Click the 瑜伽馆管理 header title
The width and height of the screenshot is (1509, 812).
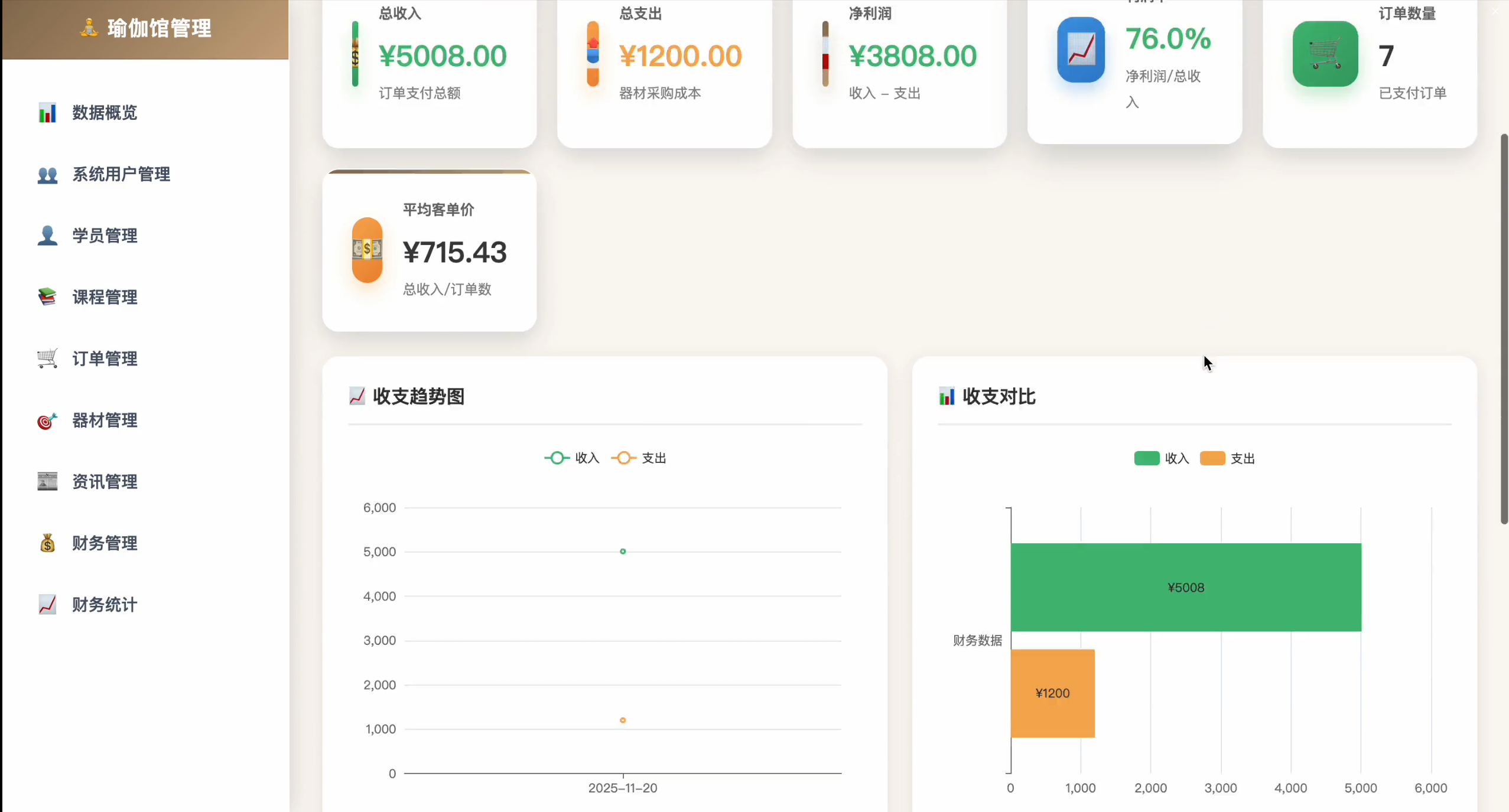[158, 28]
